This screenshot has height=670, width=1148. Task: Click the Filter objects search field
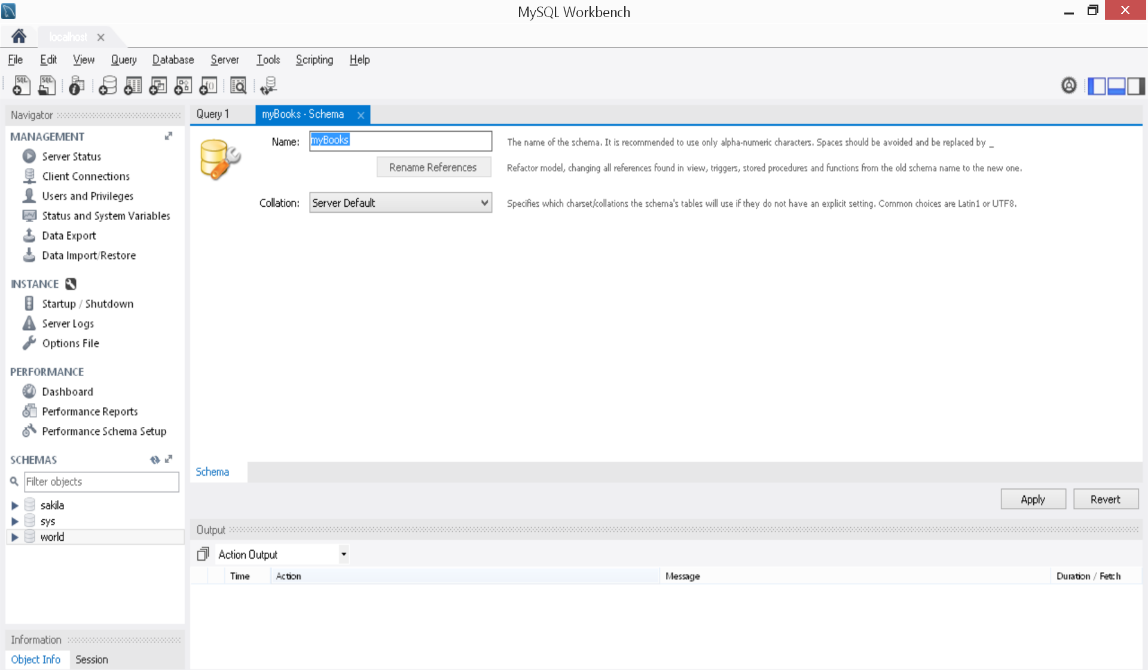click(102, 482)
